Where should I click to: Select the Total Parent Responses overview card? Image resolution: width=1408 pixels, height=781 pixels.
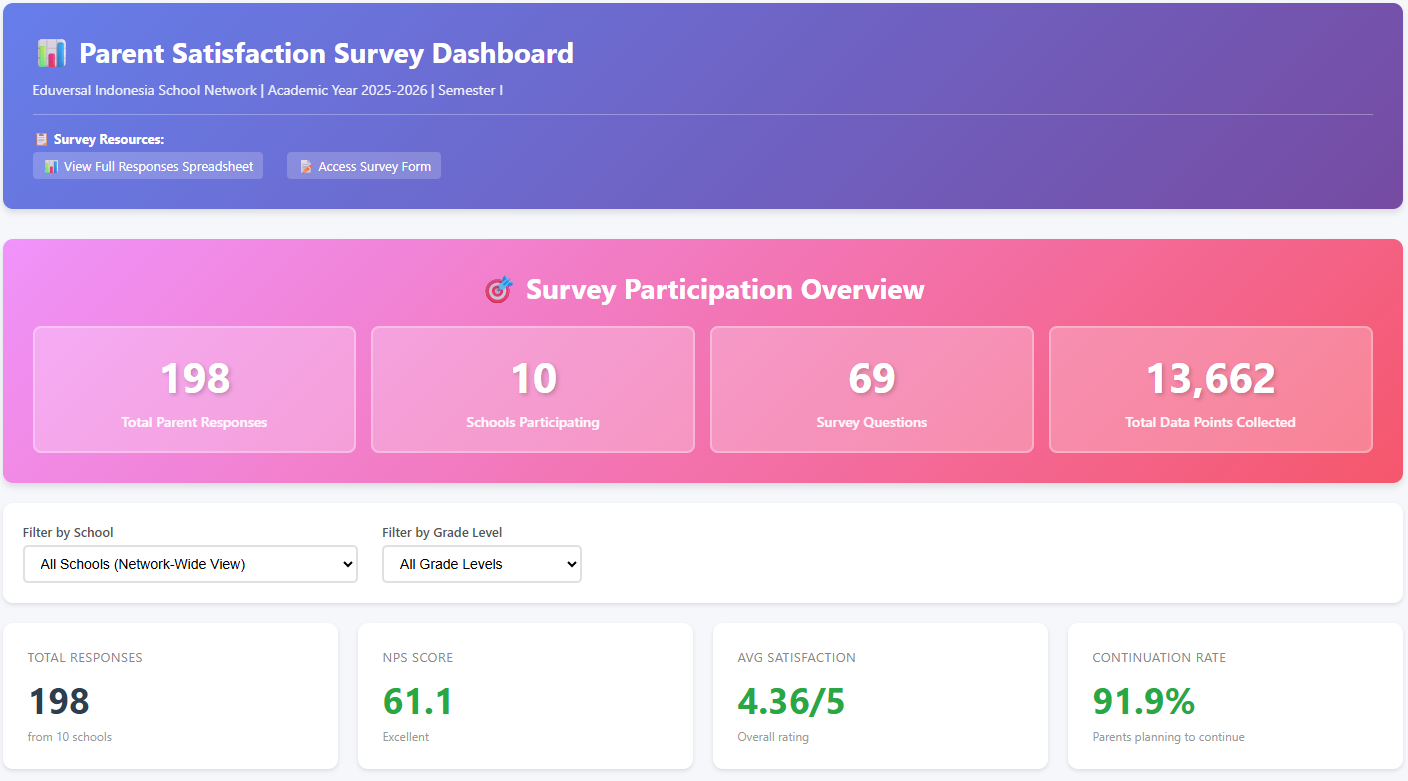coord(194,389)
